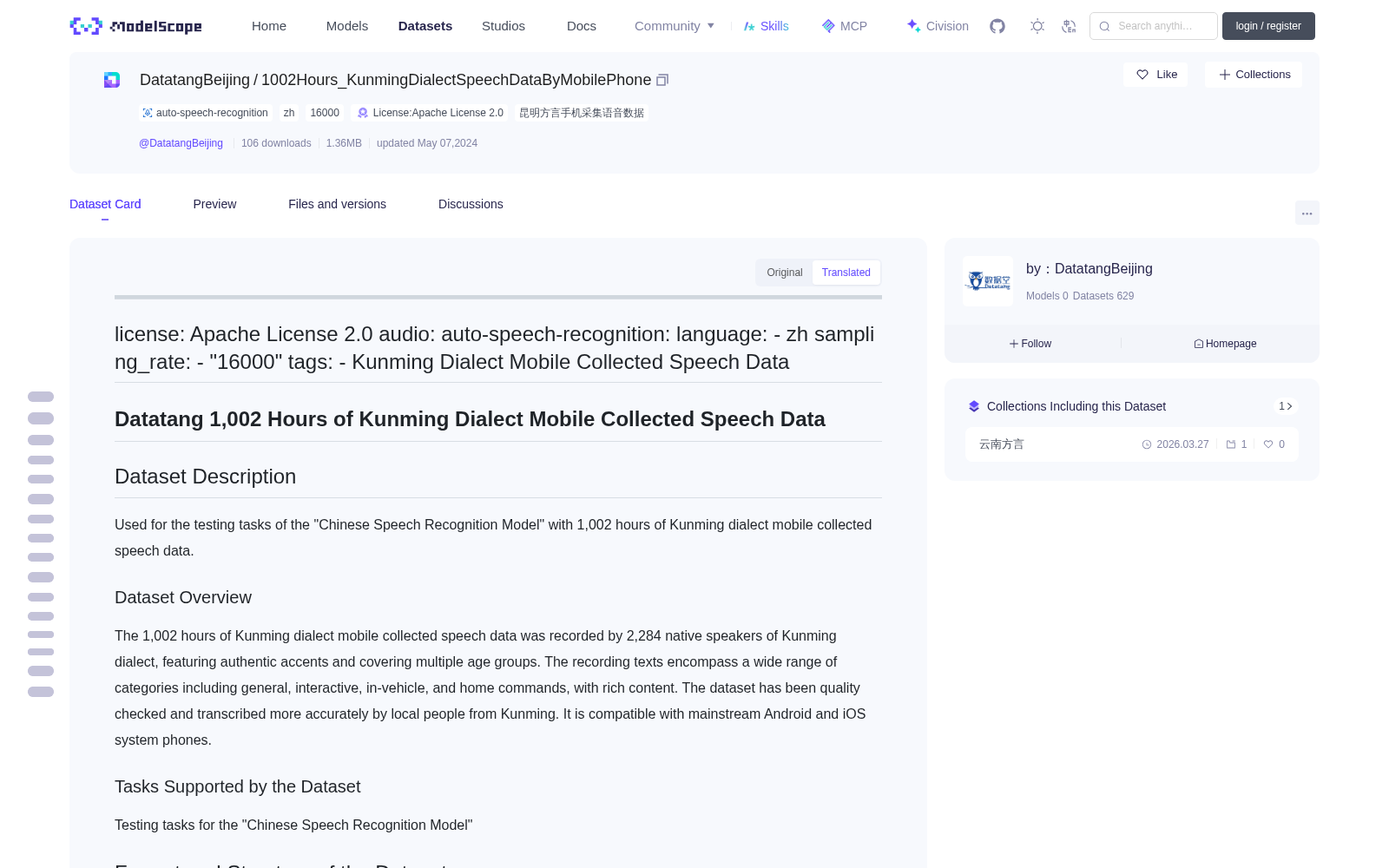Click the search magnifier icon
Viewport: 1389px width, 868px height.
(x=1104, y=26)
